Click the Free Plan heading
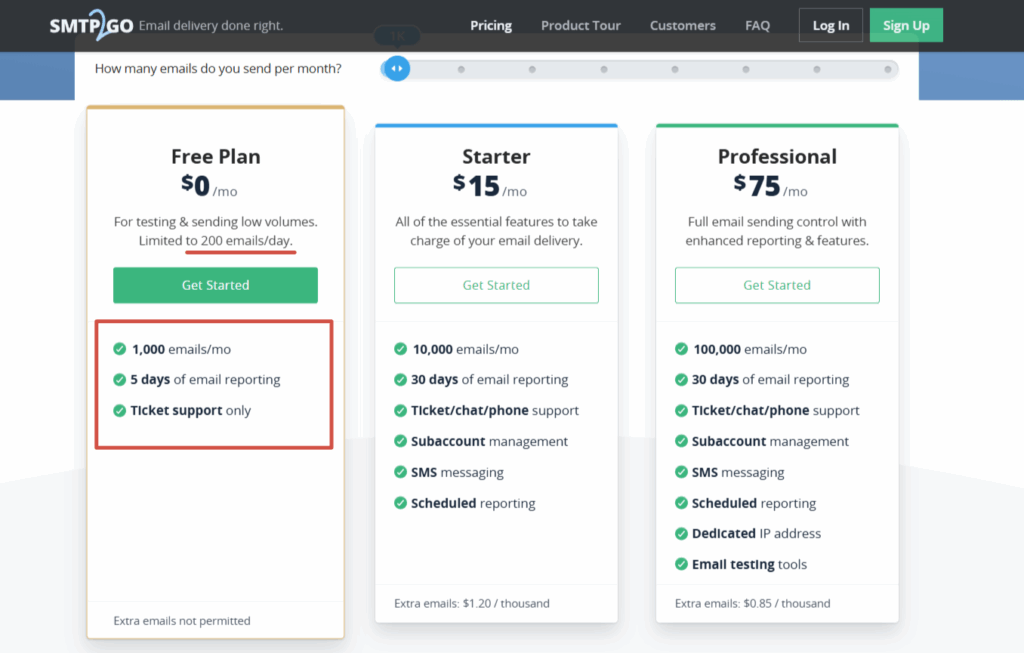Screen dimensions: 1024x653 (216, 157)
